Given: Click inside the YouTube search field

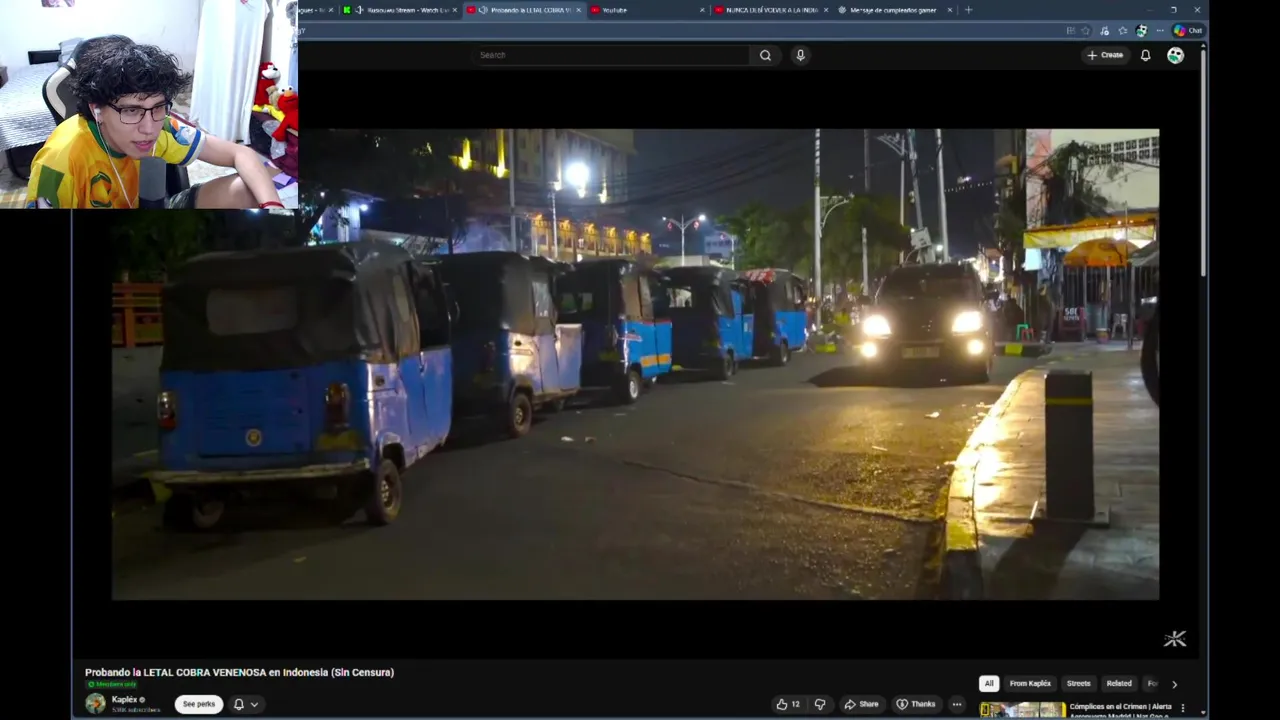Looking at the screenshot, I should click(610, 55).
